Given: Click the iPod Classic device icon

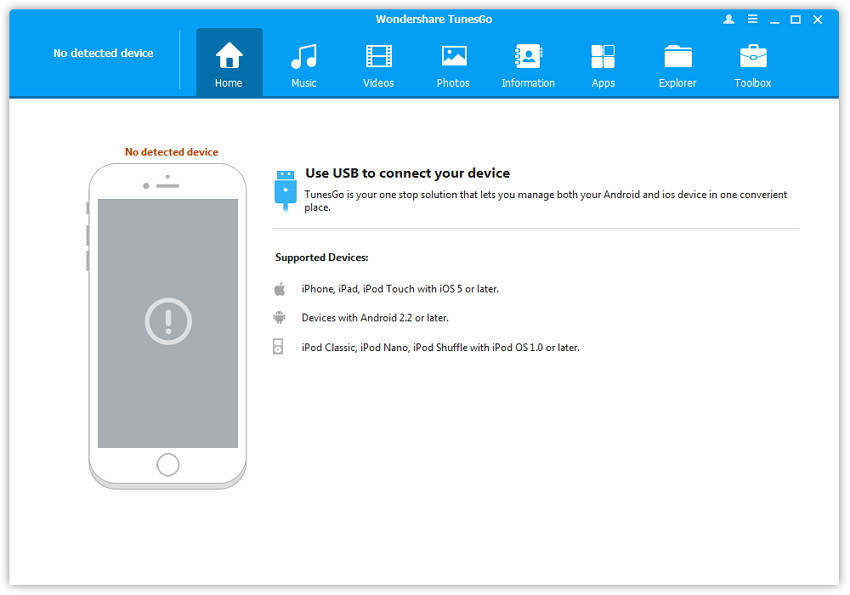Looking at the screenshot, I should click(280, 347).
